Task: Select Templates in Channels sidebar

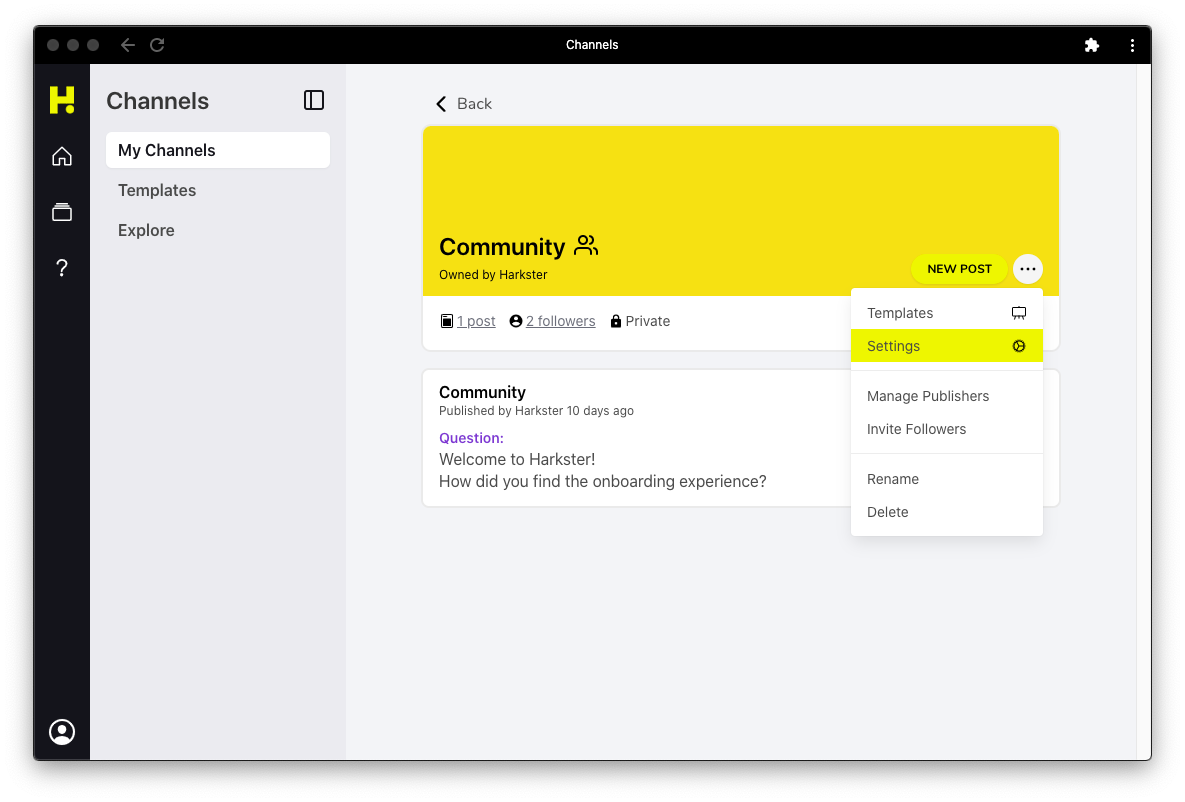Action: [218, 190]
